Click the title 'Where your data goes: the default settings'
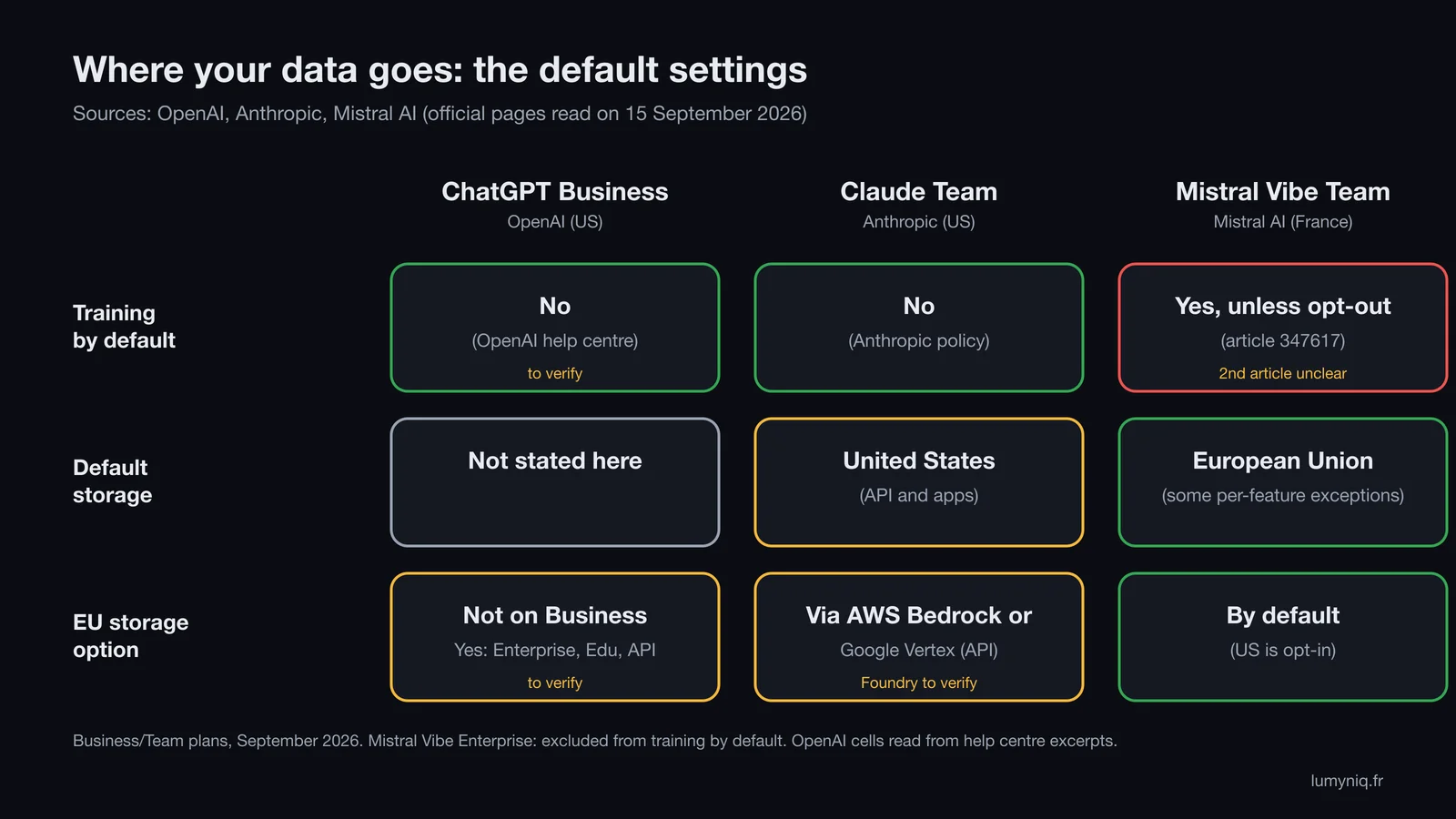Screen dimensions: 1456x819 pyautogui.click(x=440, y=70)
